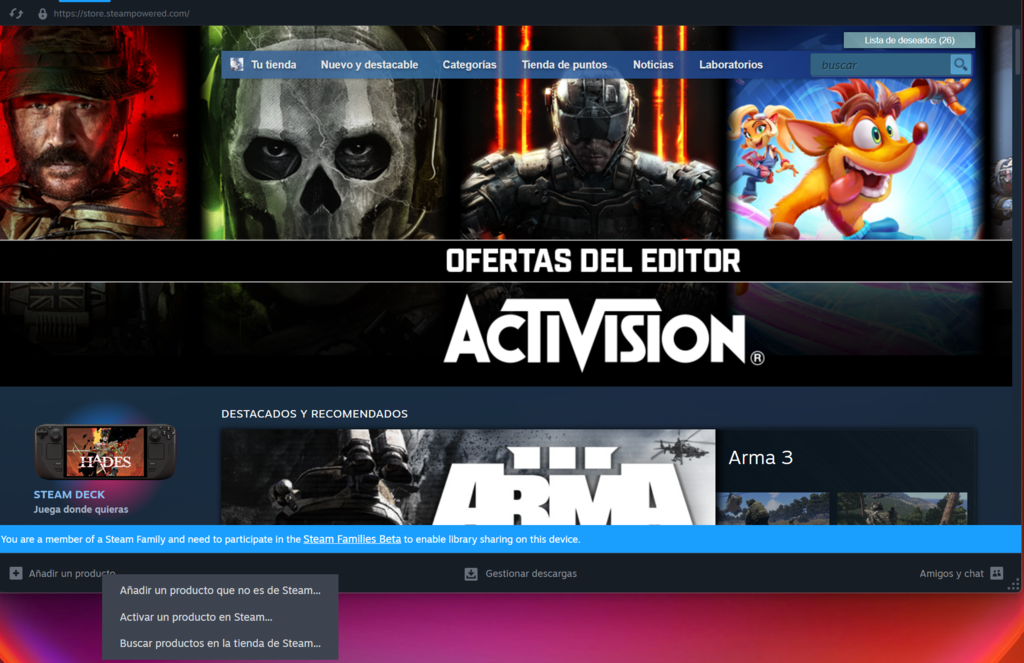Open the Arma 3 store page title

coord(762,457)
